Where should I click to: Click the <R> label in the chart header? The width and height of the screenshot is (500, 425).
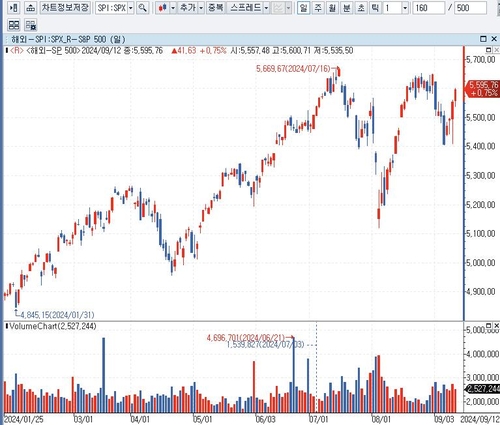17,51
